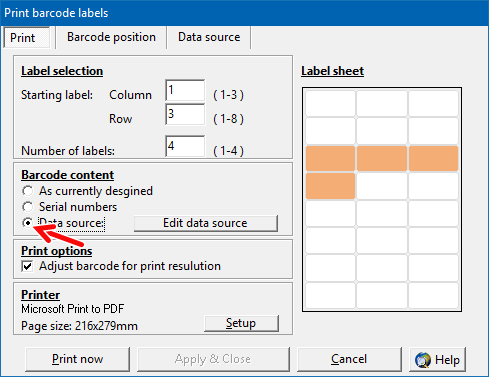Toggle Adjust barcode for print resolution checkbox

click(121, 266)
